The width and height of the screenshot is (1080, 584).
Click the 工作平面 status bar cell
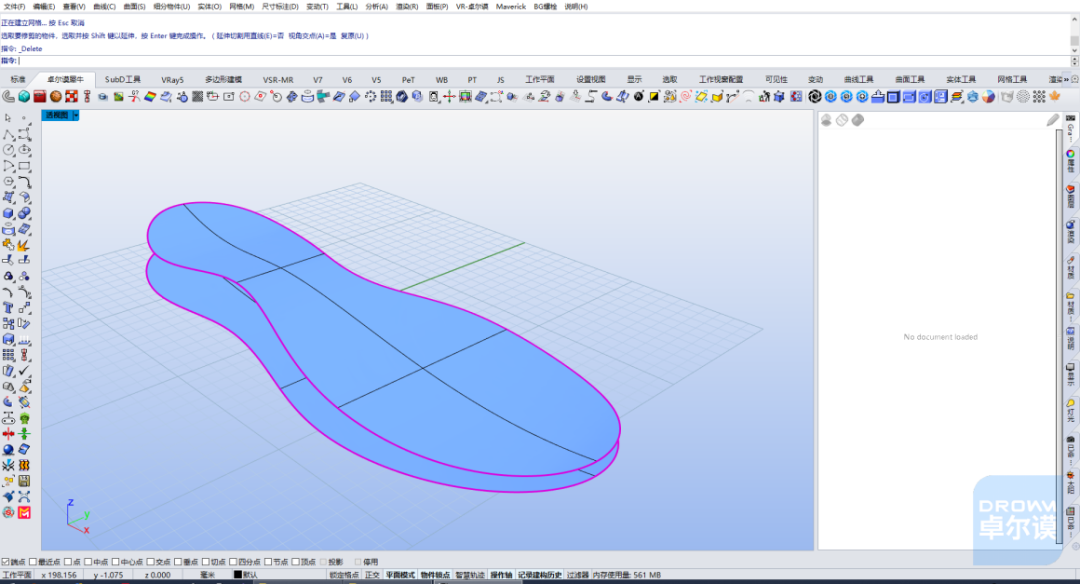pos(17,574)
